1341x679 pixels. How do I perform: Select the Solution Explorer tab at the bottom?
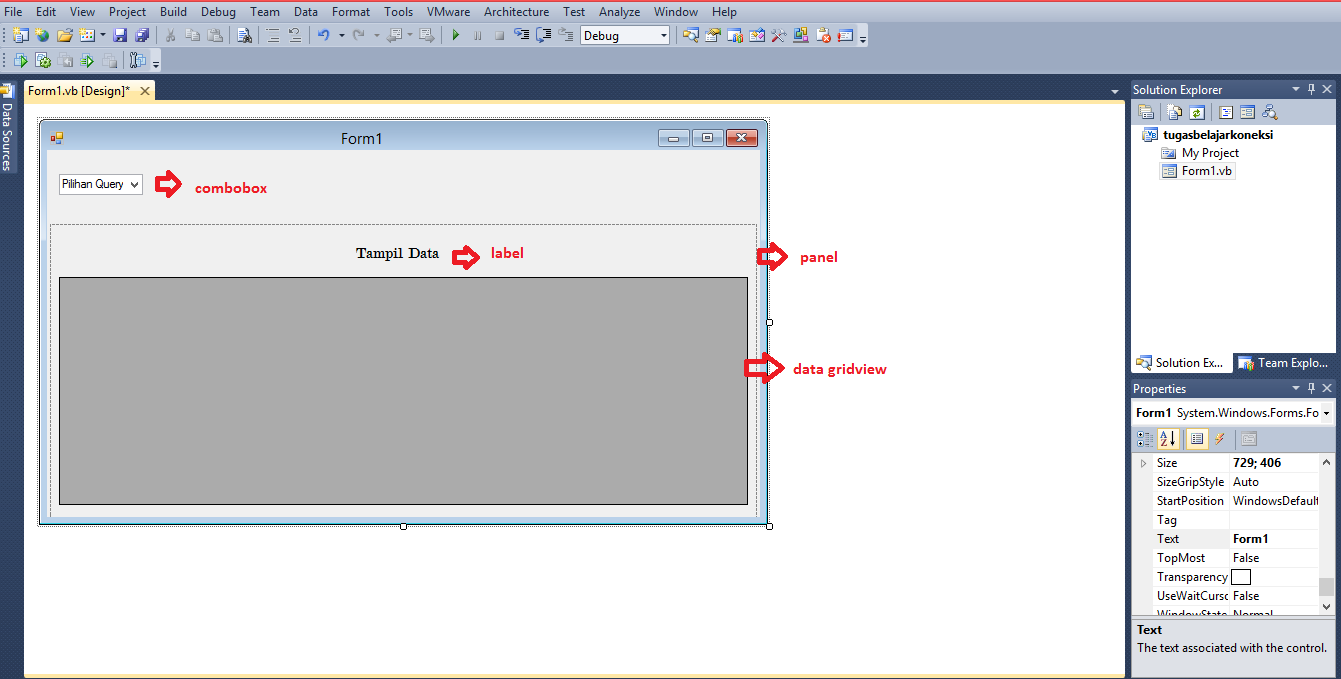point(1181,362)
